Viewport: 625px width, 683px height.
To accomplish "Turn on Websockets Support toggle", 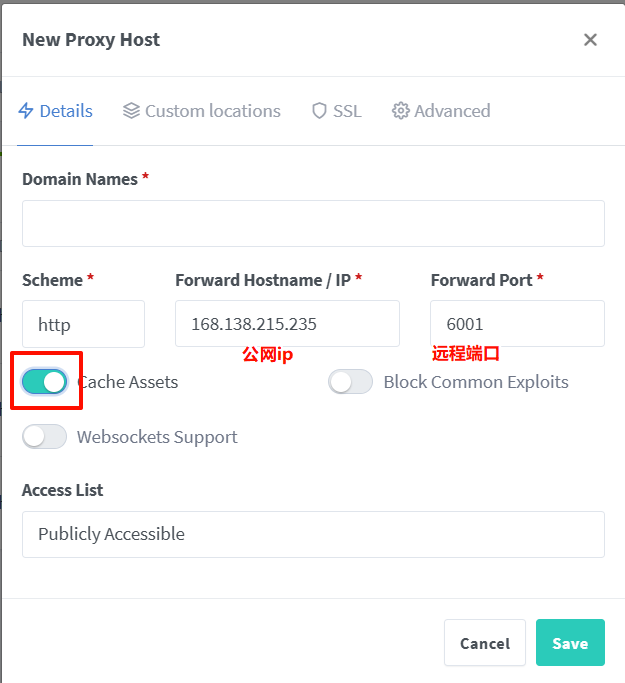I will pos(44,436).
